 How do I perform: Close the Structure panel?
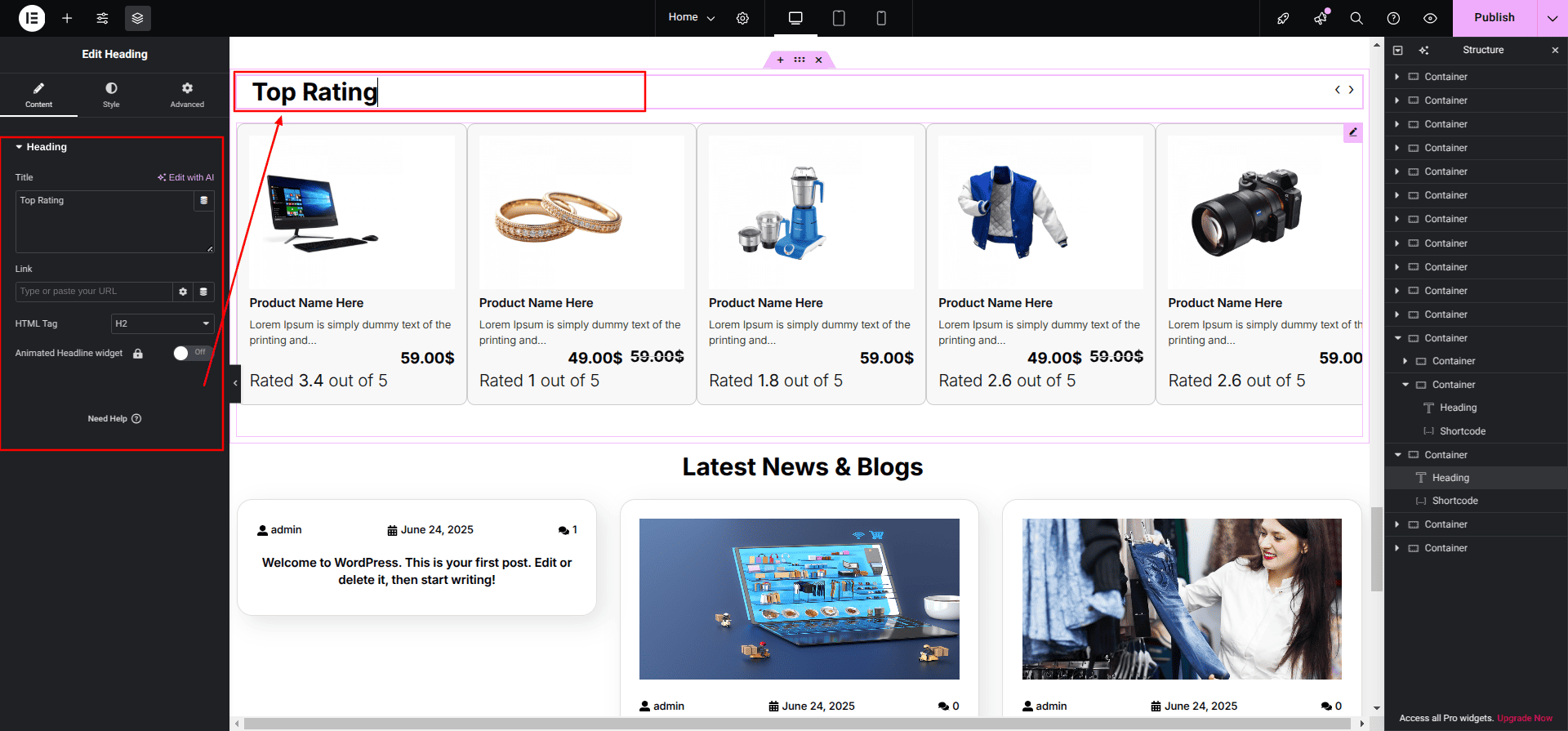pyautogui.click(x=1555, y=51)
